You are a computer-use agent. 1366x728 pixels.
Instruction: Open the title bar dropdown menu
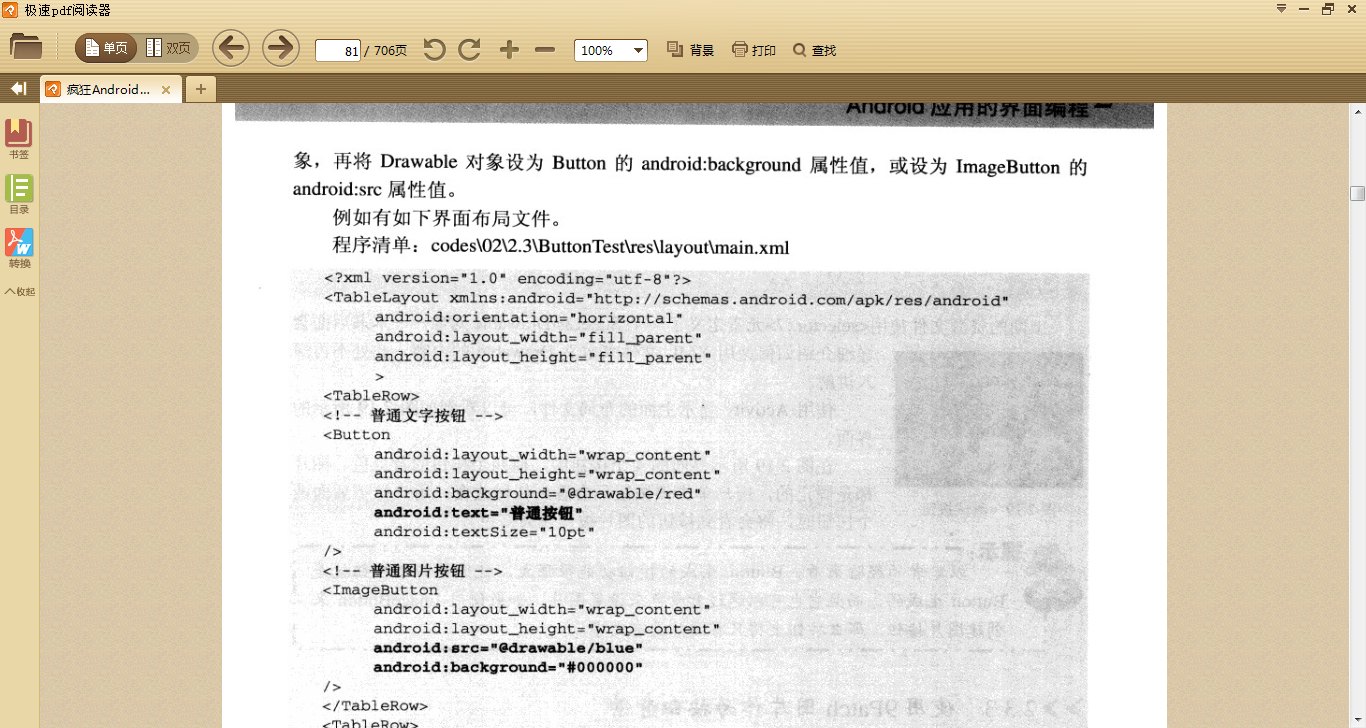[x=1282, y=9]
